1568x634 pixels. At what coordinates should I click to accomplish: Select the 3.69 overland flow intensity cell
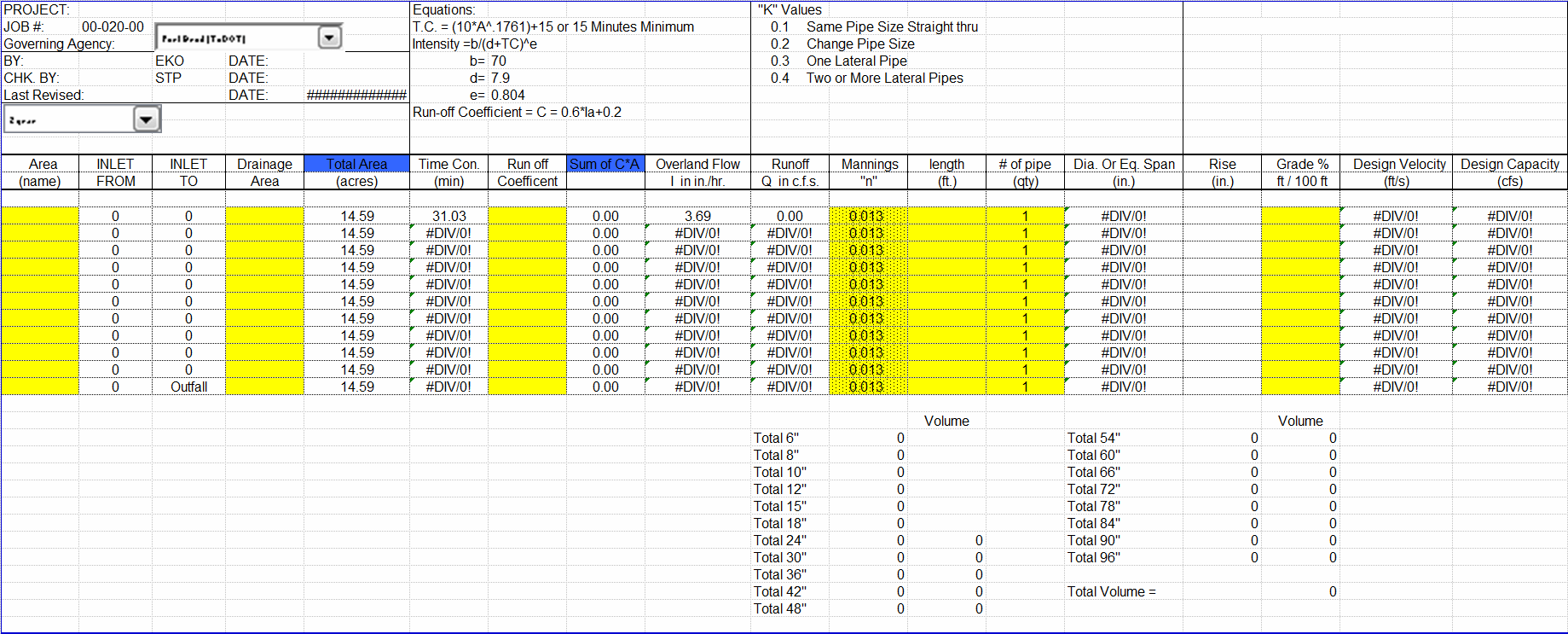[x=697, y=216]
